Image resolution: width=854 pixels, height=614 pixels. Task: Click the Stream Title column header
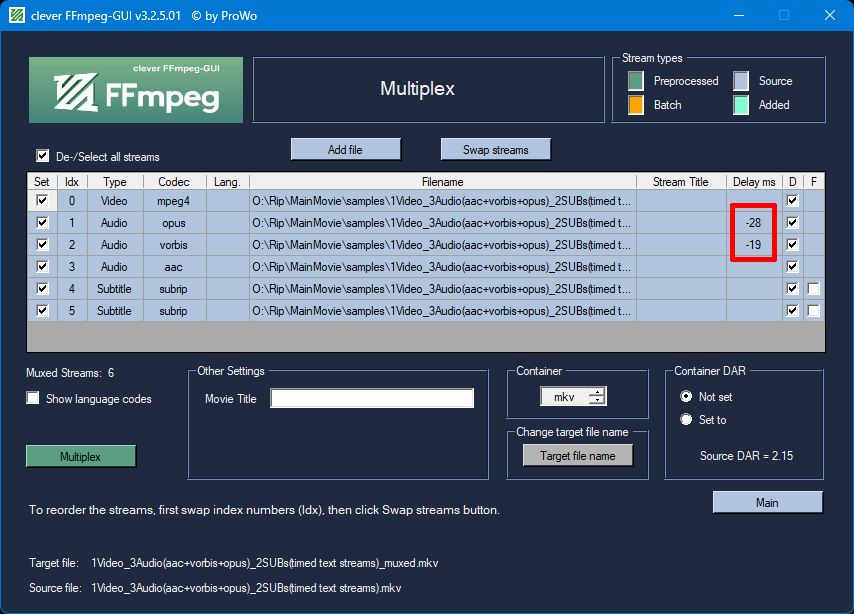click(681, 181)
